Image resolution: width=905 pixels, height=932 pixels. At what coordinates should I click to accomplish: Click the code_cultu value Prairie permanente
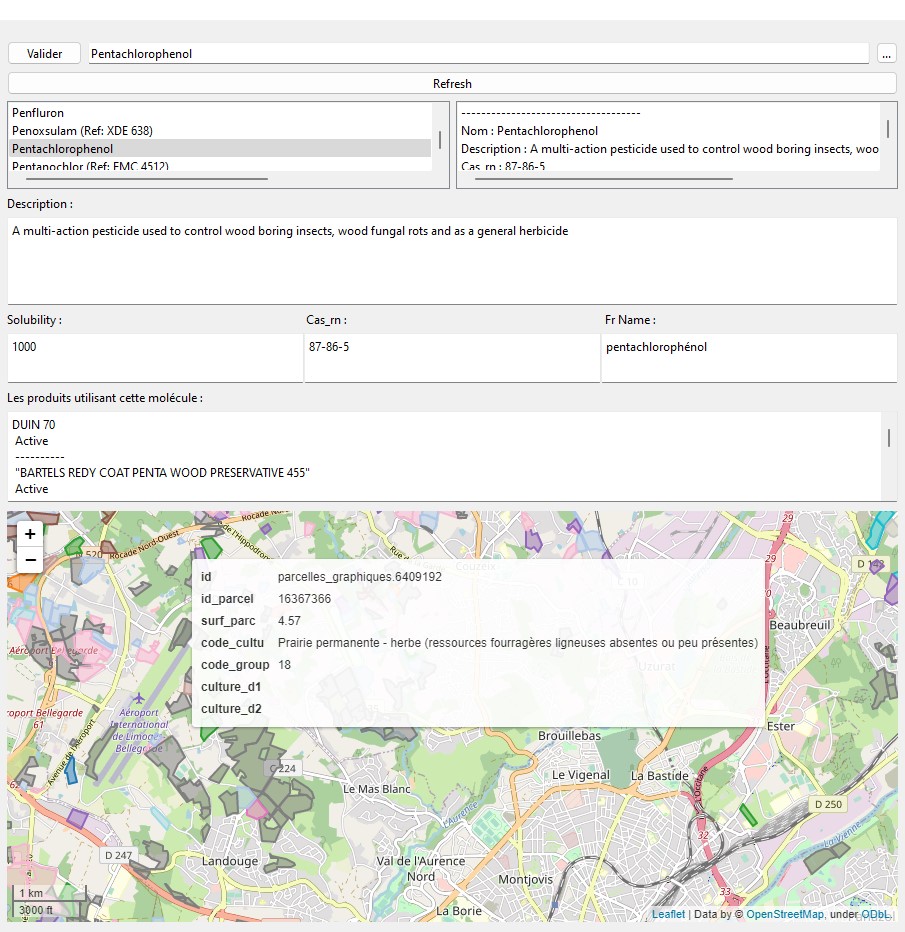(x=518, y=643)
